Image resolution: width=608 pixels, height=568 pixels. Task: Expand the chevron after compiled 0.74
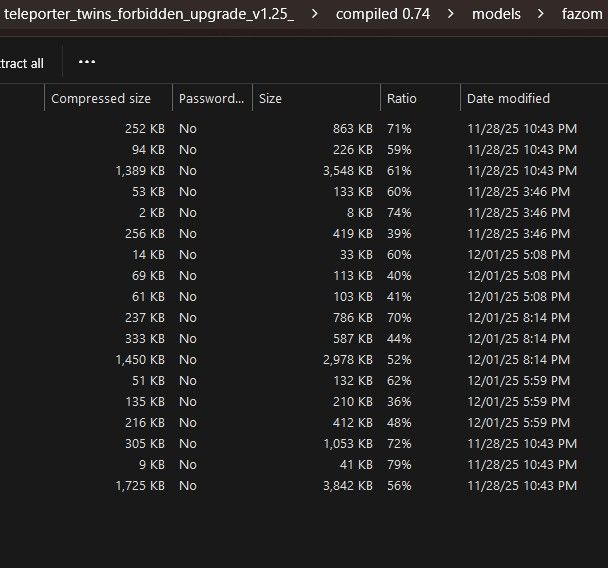coord(451,14)
